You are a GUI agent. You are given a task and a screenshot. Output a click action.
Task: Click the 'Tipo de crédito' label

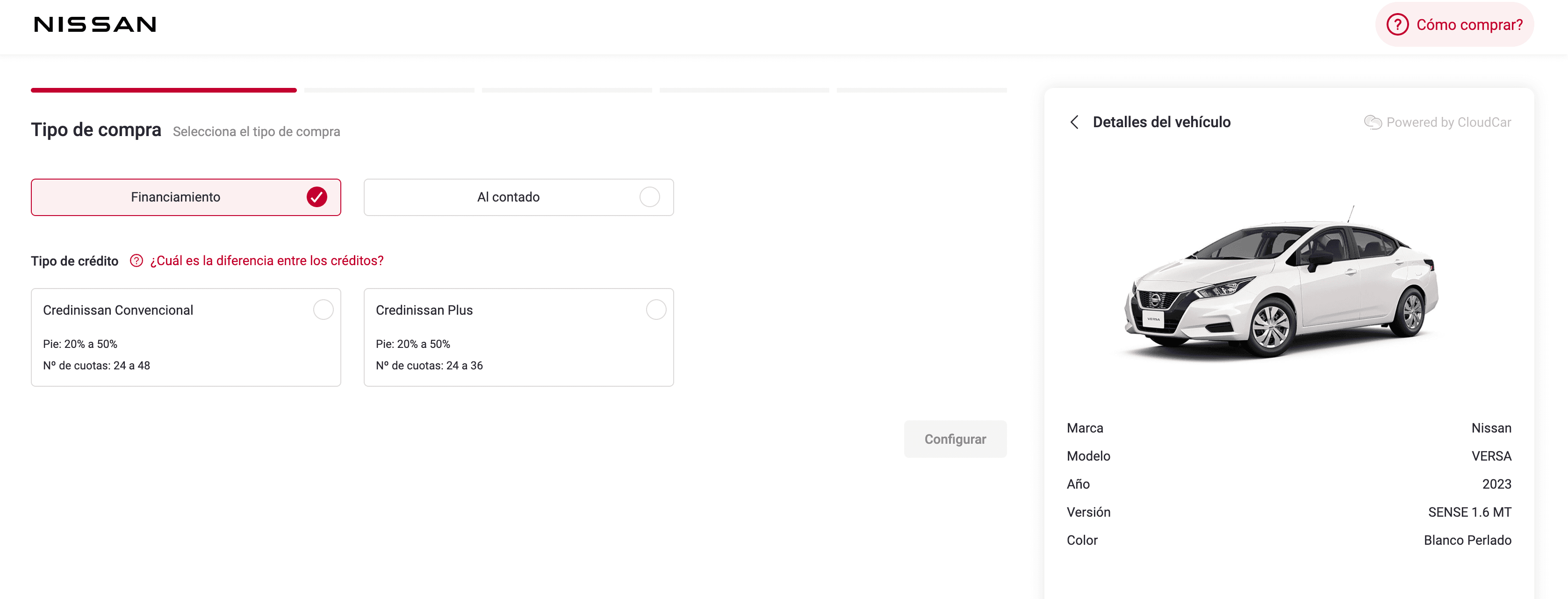[x=74, y=261]
